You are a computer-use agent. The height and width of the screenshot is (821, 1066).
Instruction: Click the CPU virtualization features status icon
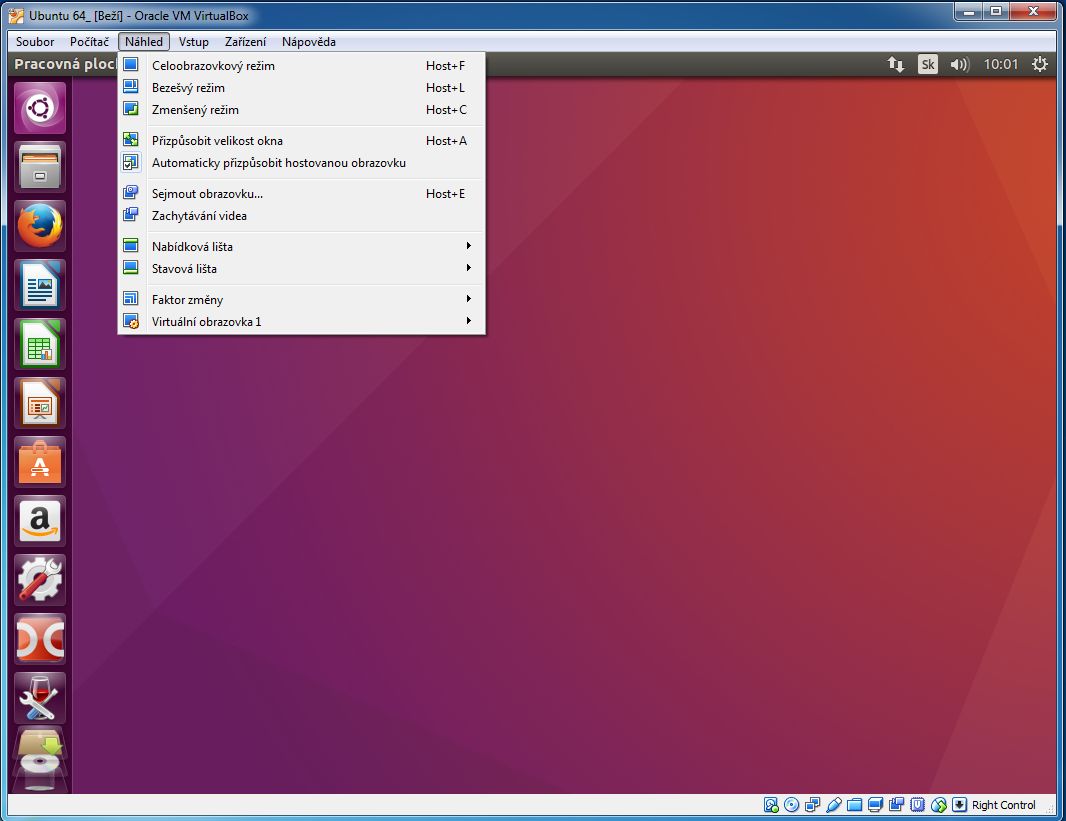tap(917, 805)
